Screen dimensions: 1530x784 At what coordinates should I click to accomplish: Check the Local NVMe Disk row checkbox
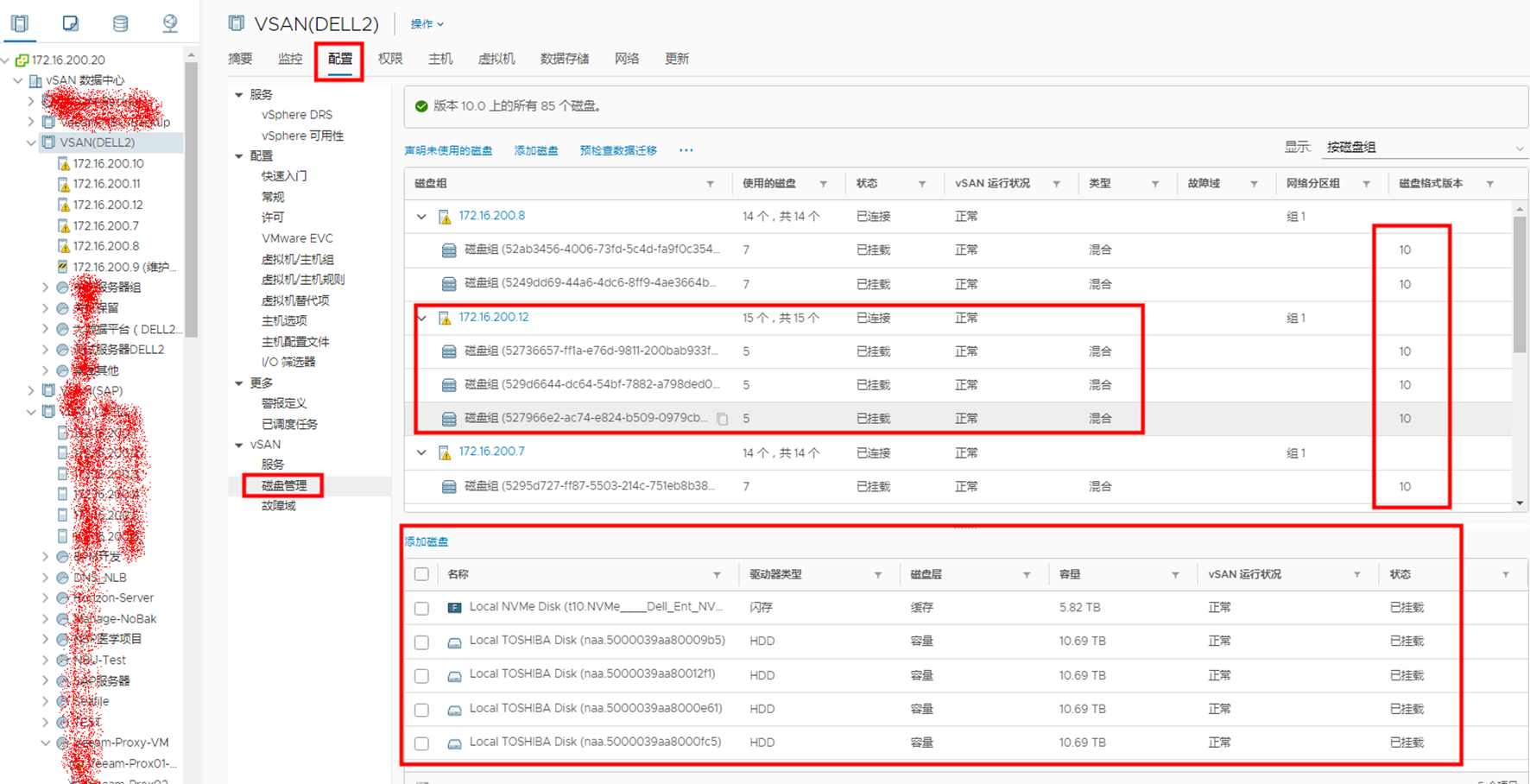click(421, 609)
